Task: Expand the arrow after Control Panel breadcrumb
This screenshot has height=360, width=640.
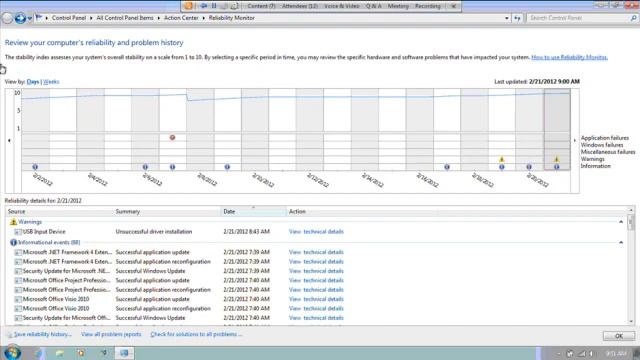Action: (x=91, y=18)
